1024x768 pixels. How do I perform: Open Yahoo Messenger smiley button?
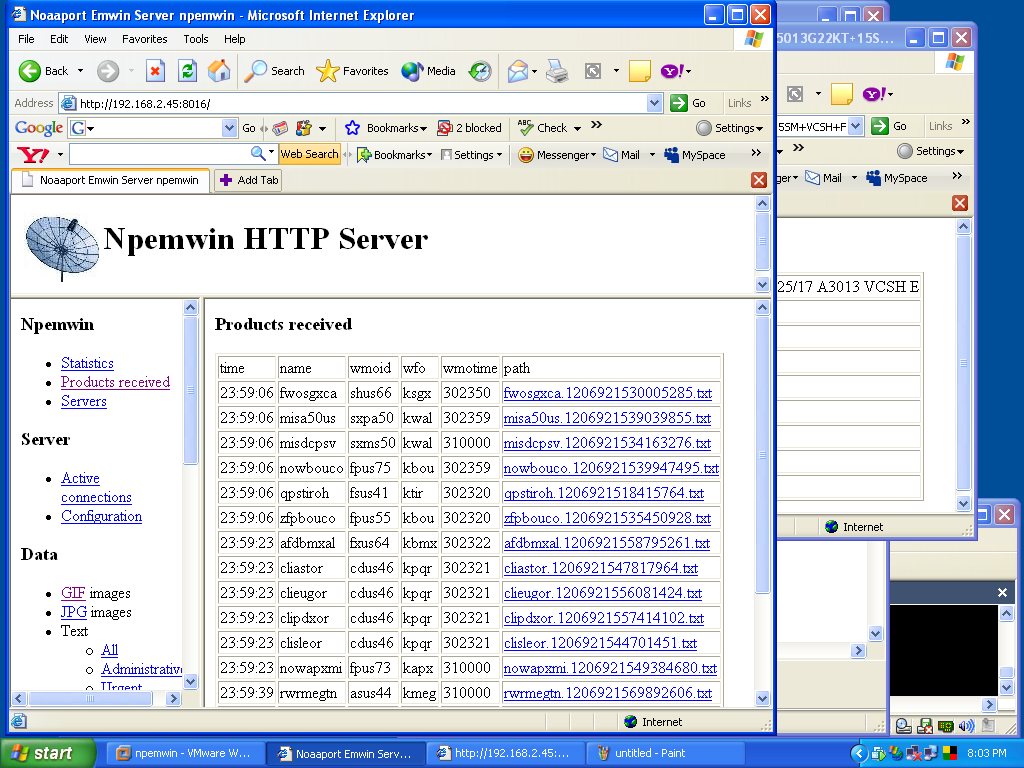click(556, 155)
